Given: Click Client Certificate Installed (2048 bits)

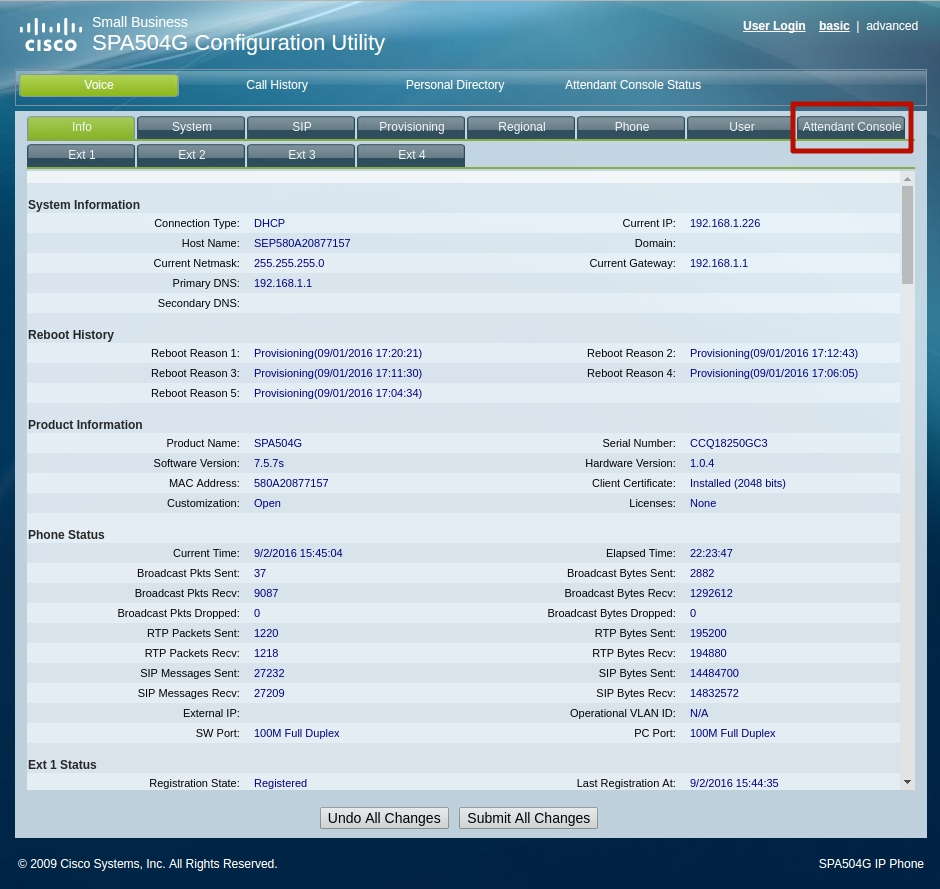Looking at the screenshot, I should click(737, 484).
